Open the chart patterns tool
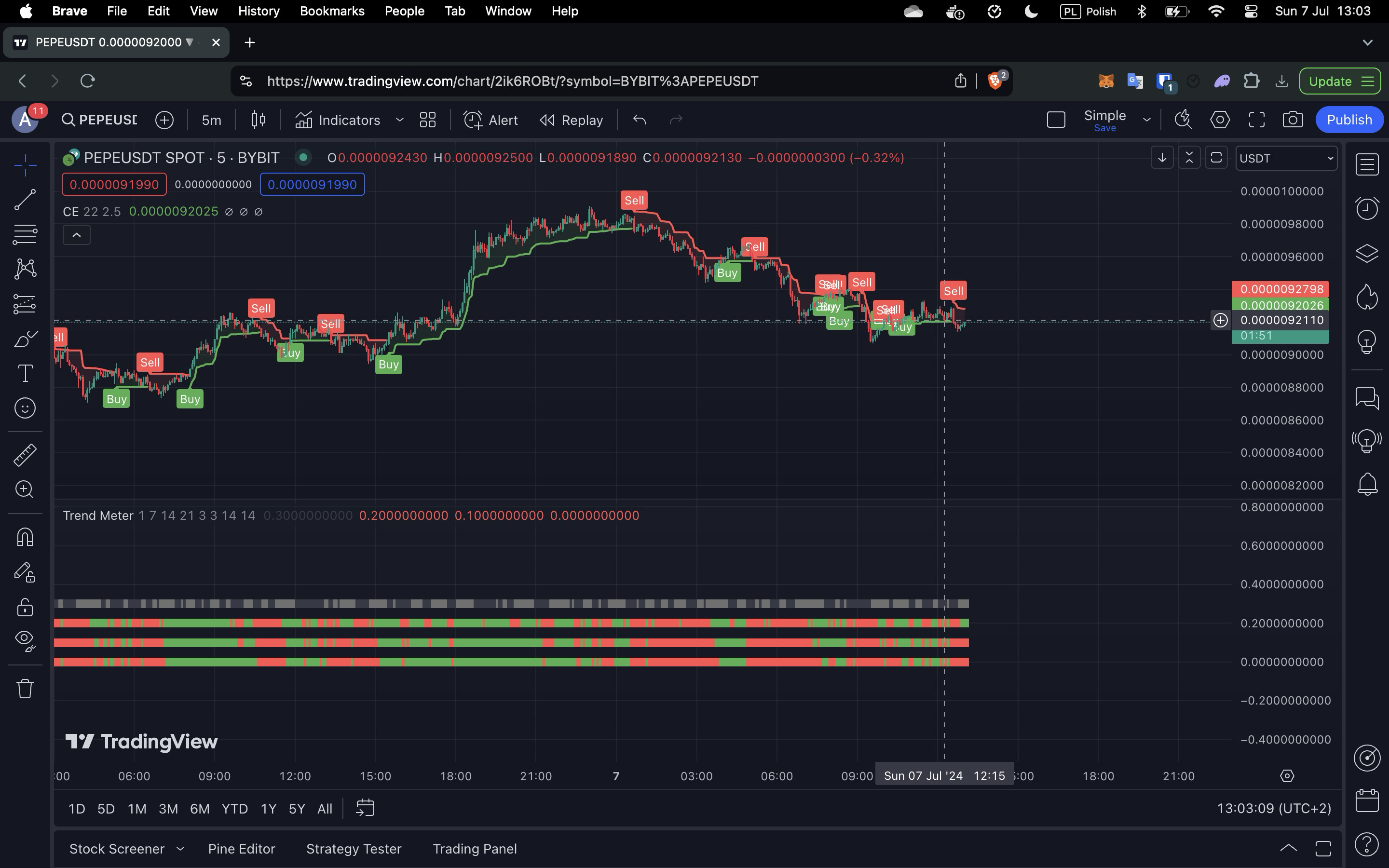 [x=25, y=269]
